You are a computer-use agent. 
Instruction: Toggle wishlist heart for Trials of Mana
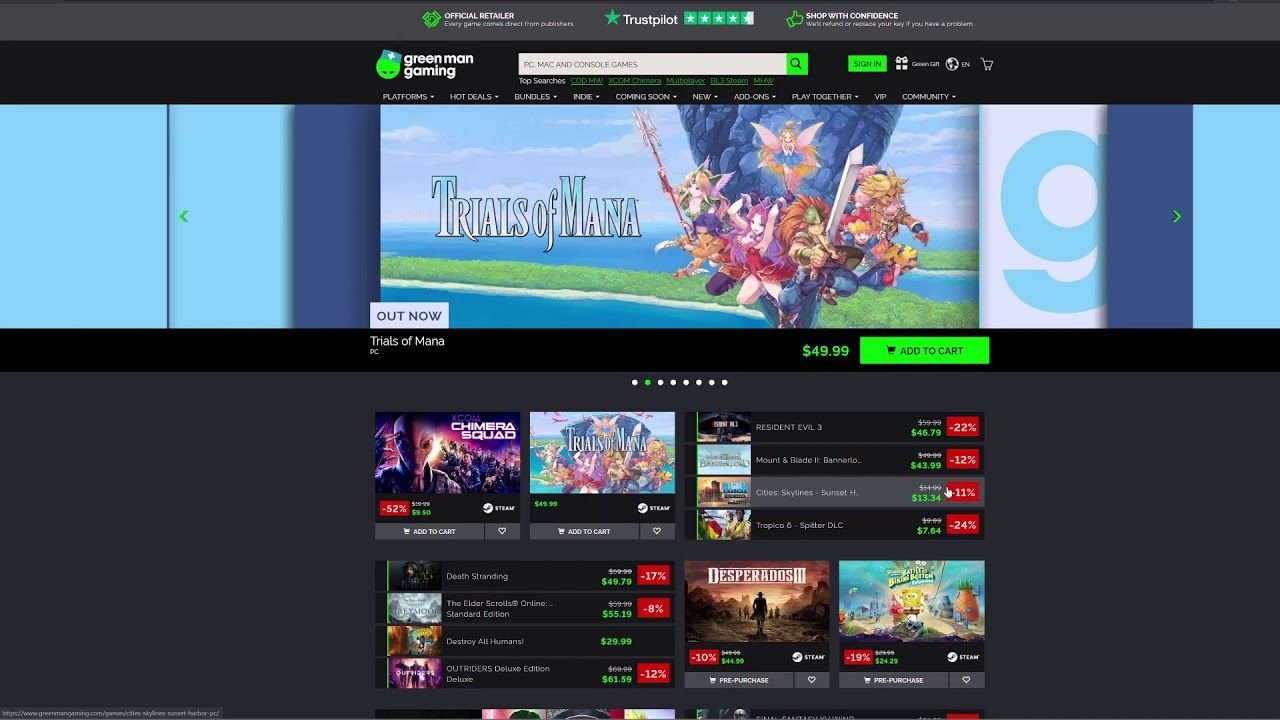657,531
